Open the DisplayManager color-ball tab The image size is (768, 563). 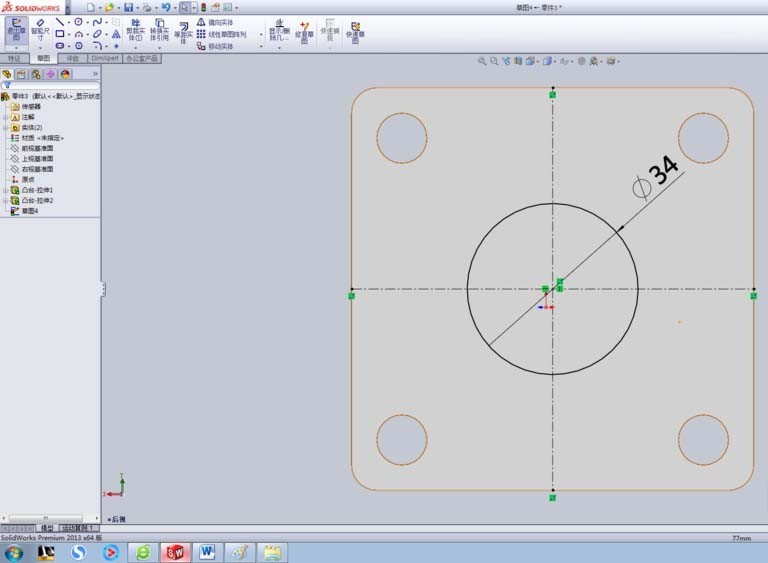65,74
